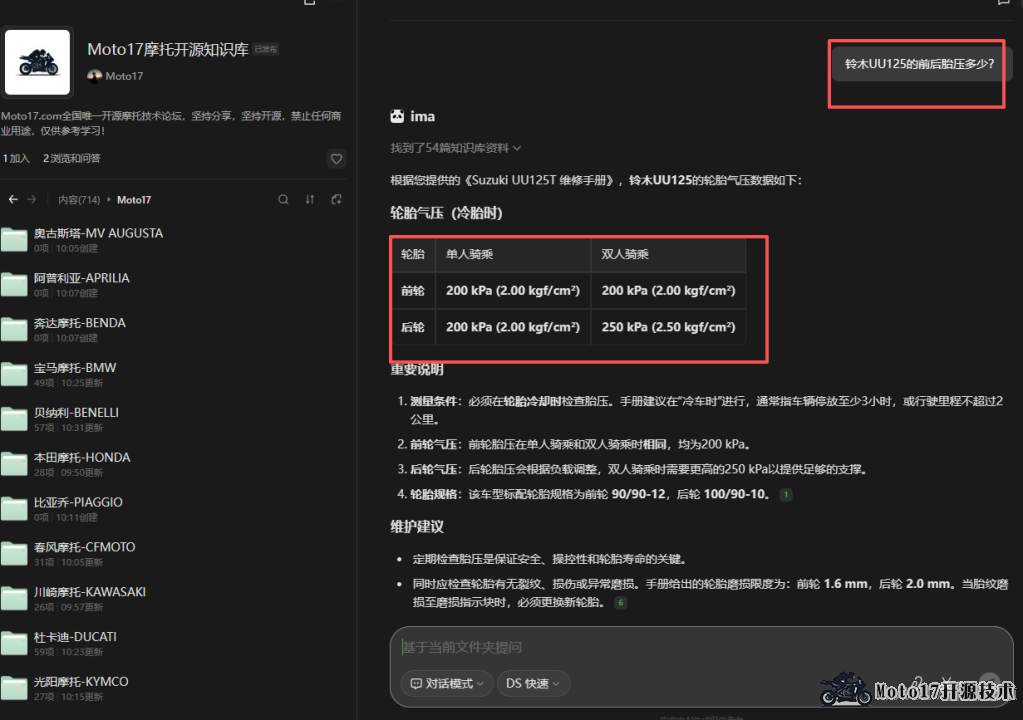The width and height of the screenshot is (1023, 720).
Task: Open the 对话模式 mode dropdown
Action: [x=446, y=683]
